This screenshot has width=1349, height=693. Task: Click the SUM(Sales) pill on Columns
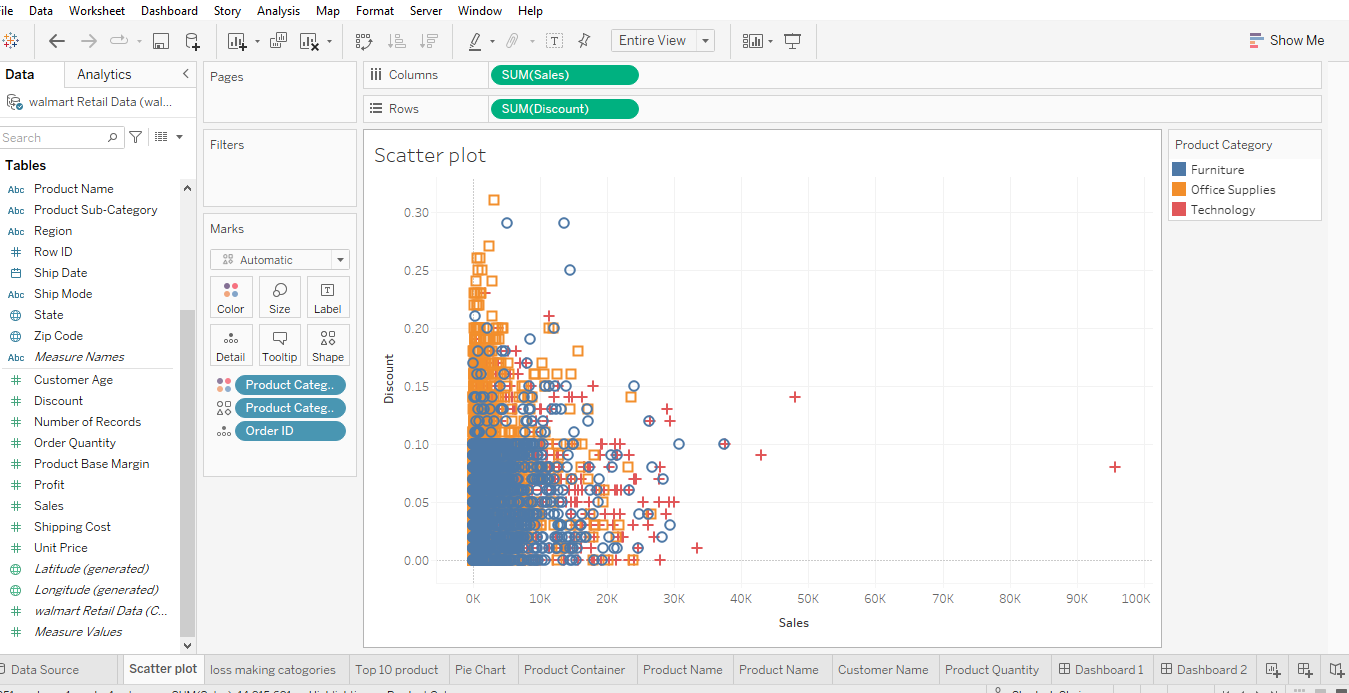coord(564,74)
